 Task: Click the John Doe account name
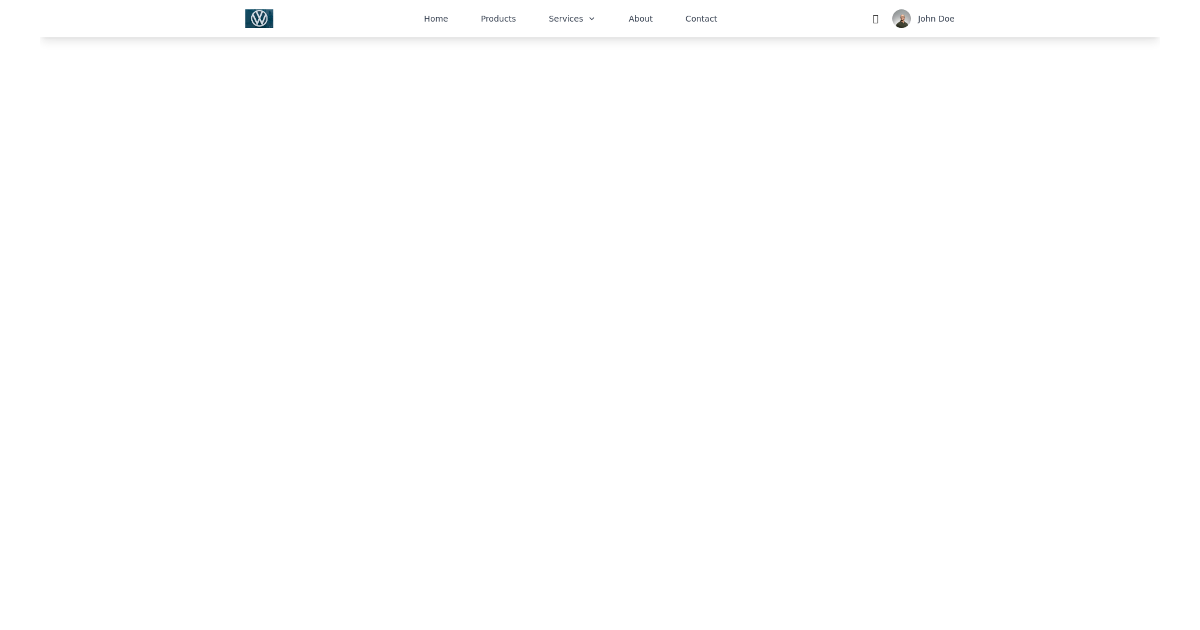coord(935,18)
